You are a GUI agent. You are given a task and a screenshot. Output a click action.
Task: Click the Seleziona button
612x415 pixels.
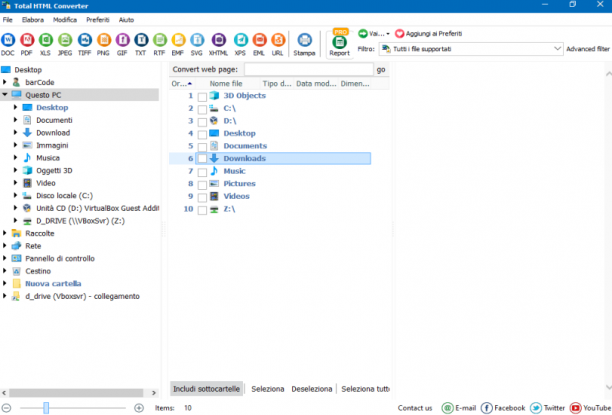268,389
